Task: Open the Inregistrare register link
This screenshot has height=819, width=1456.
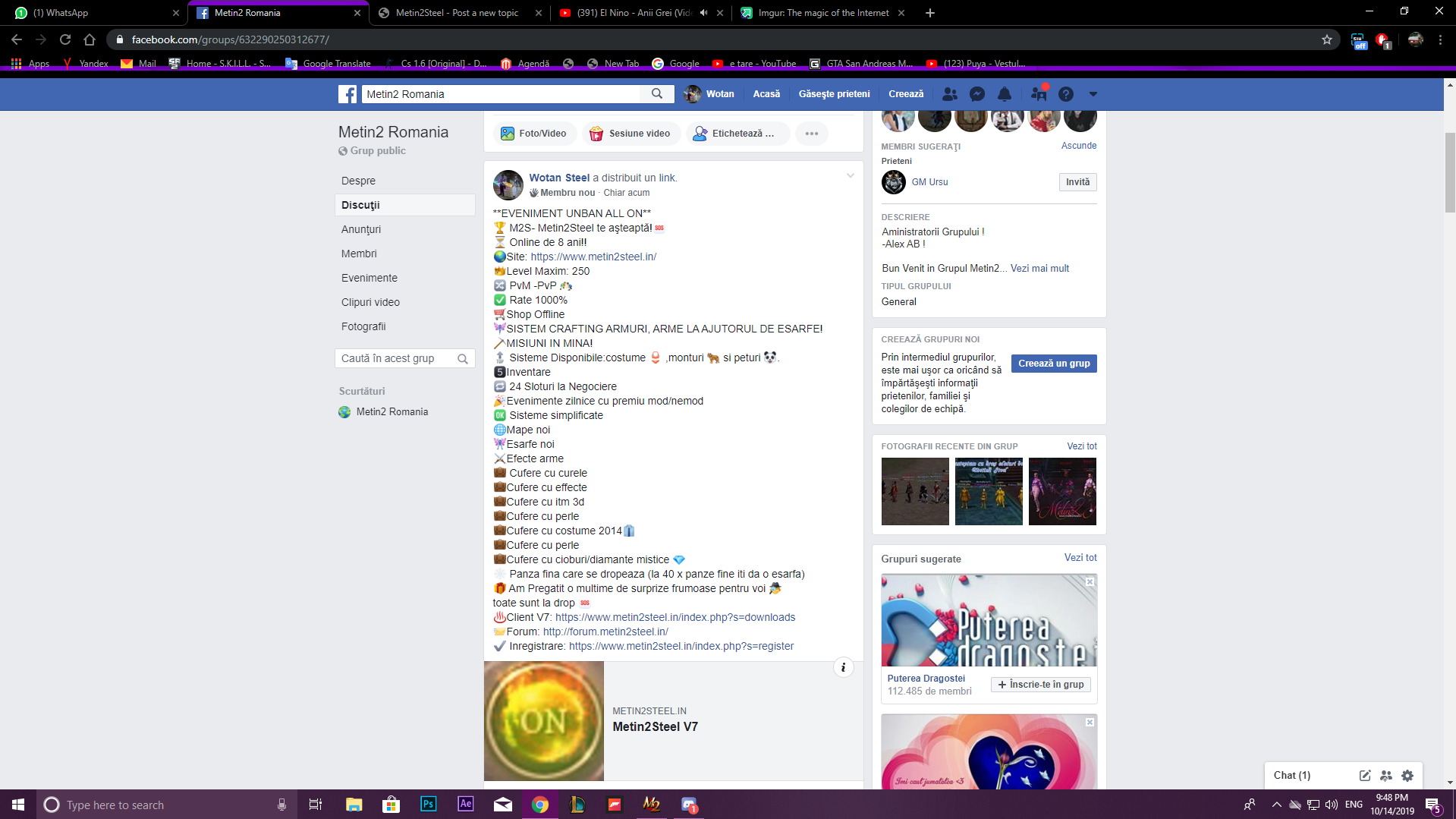Action: 681,646
